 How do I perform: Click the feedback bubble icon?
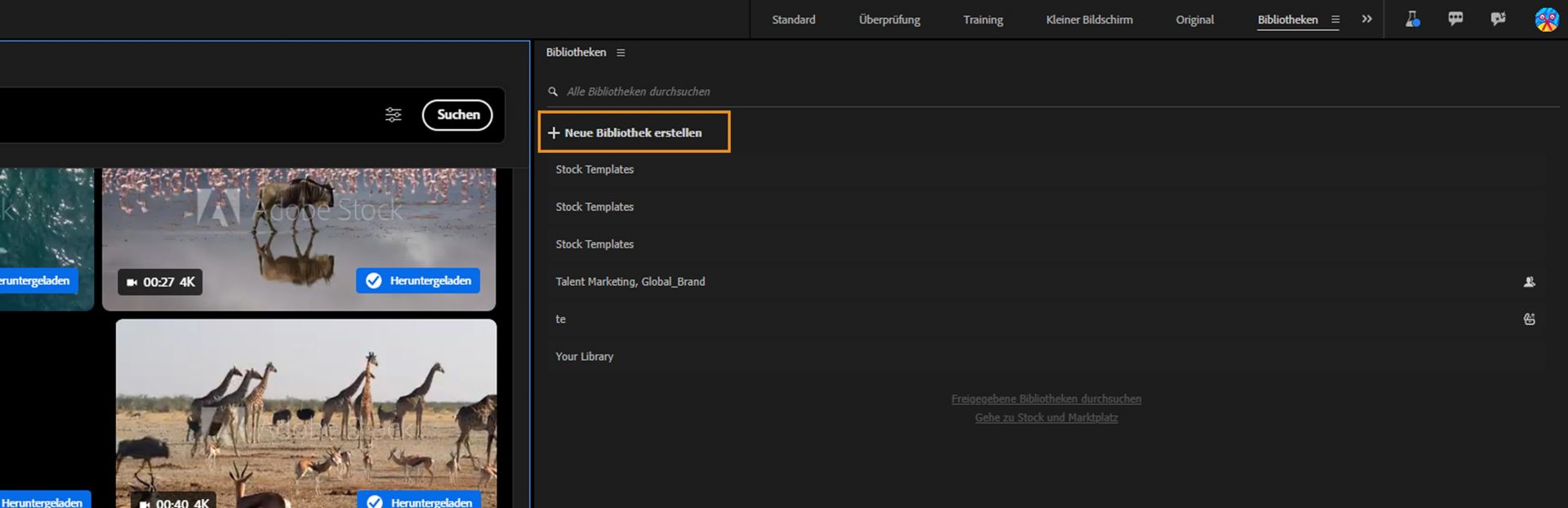tap(1498, 19)
